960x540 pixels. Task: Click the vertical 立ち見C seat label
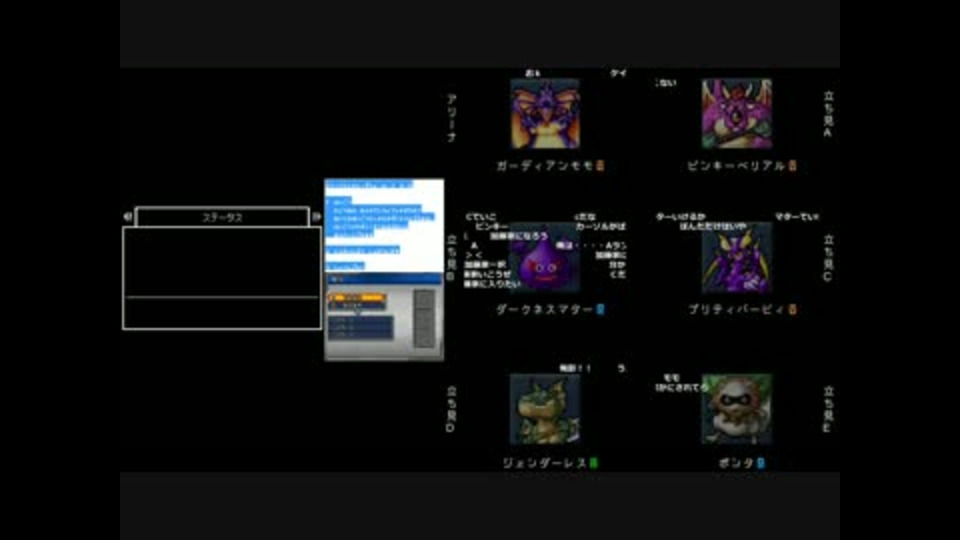pos(828,258)
